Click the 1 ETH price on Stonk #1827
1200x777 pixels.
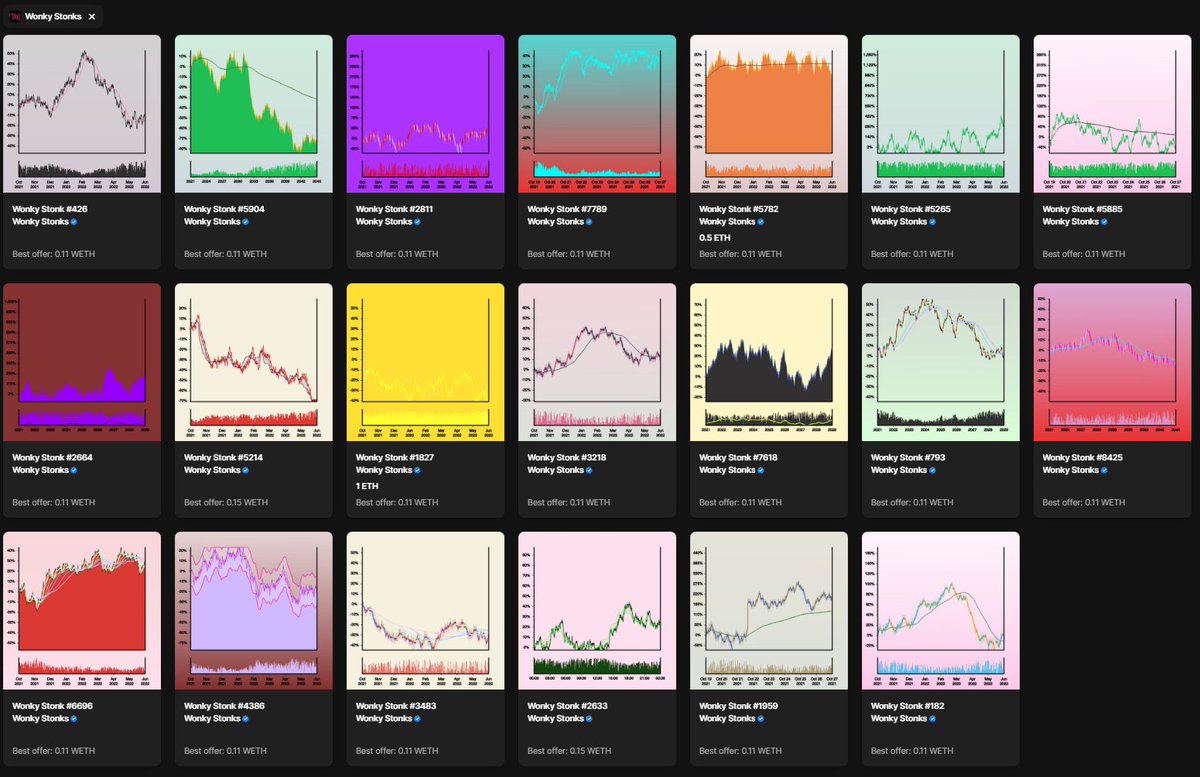tap(368, 486)
